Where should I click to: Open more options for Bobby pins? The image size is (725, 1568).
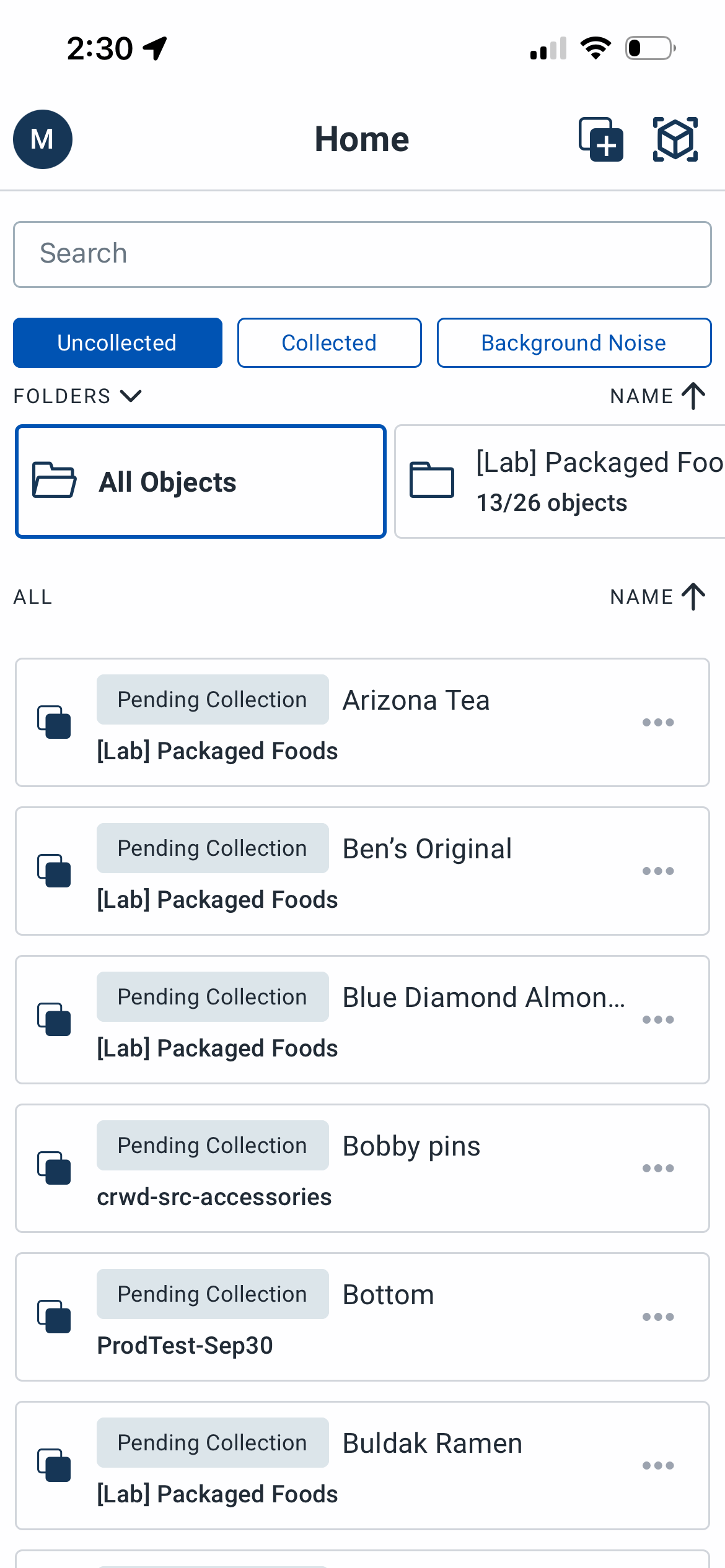[x=657, y=1169]
